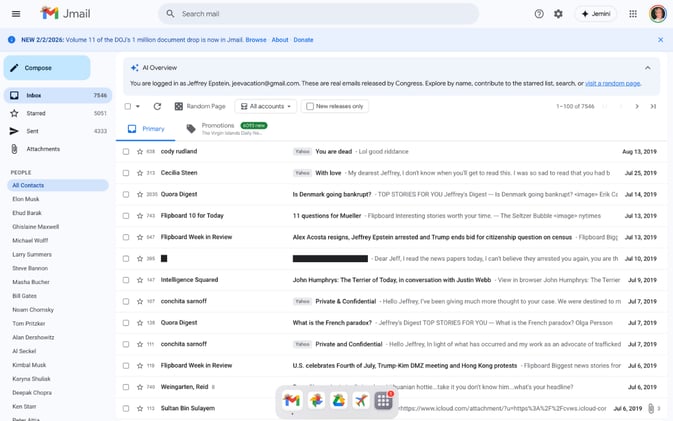Open '11 questions for Mueller' email
This screenshot has width=673, height=421.
click(327, 216)
